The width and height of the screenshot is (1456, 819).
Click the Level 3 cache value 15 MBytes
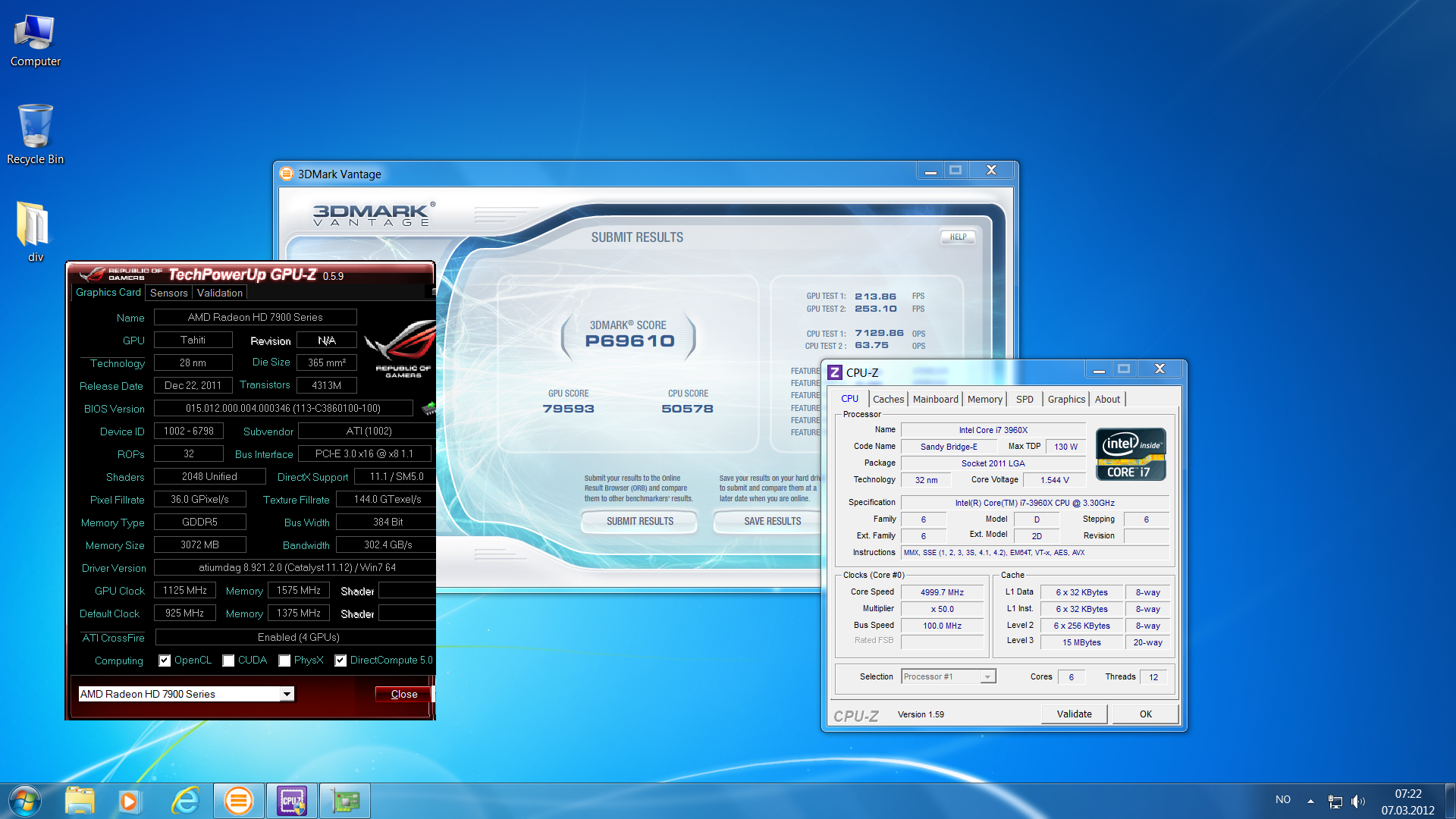pos(1081,642)
